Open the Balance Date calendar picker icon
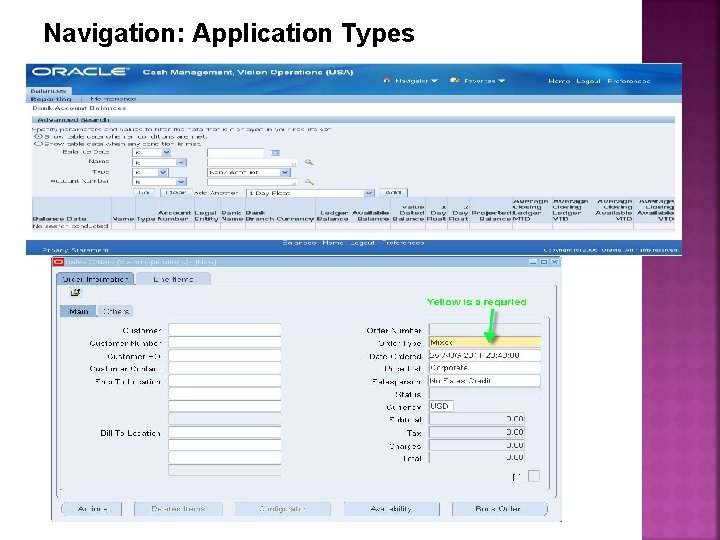This screenshot has height=540, width=720. click(x=275, y=153)
